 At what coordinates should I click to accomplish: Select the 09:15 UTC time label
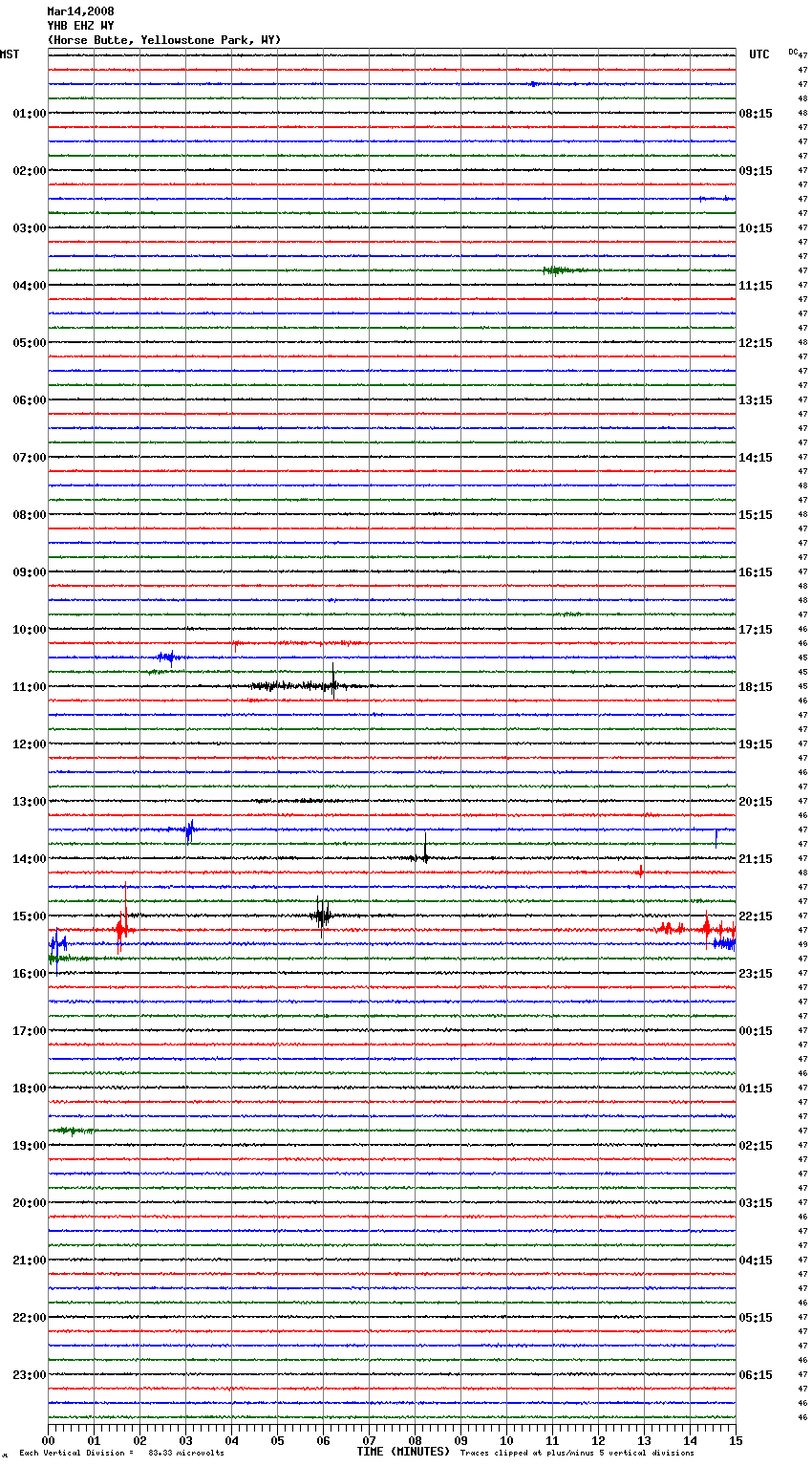(756, 171)
